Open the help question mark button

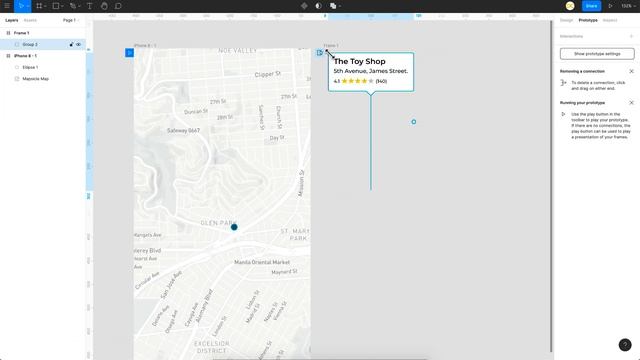[625, 344]
